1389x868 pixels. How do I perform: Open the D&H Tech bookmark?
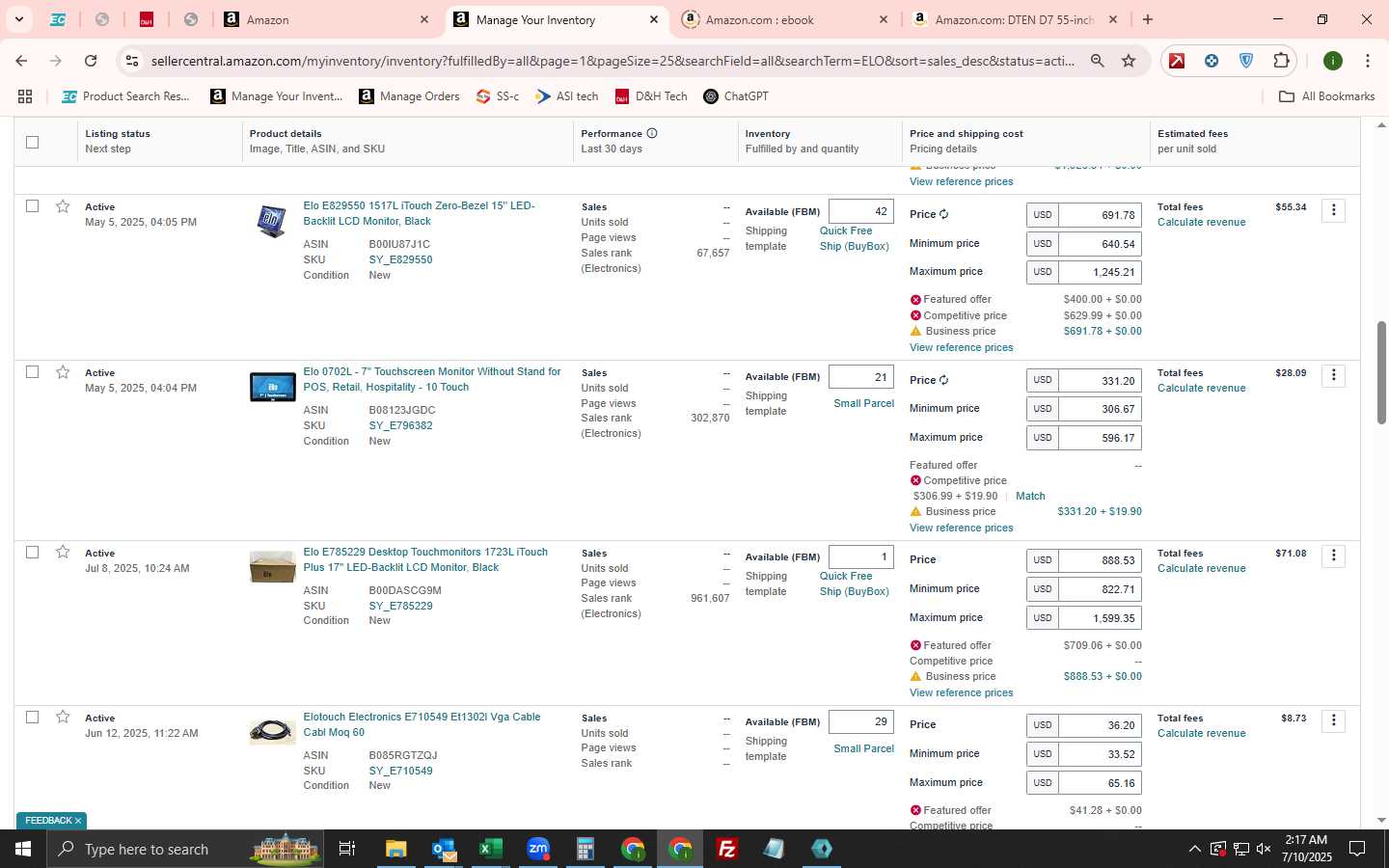[651, 96]
